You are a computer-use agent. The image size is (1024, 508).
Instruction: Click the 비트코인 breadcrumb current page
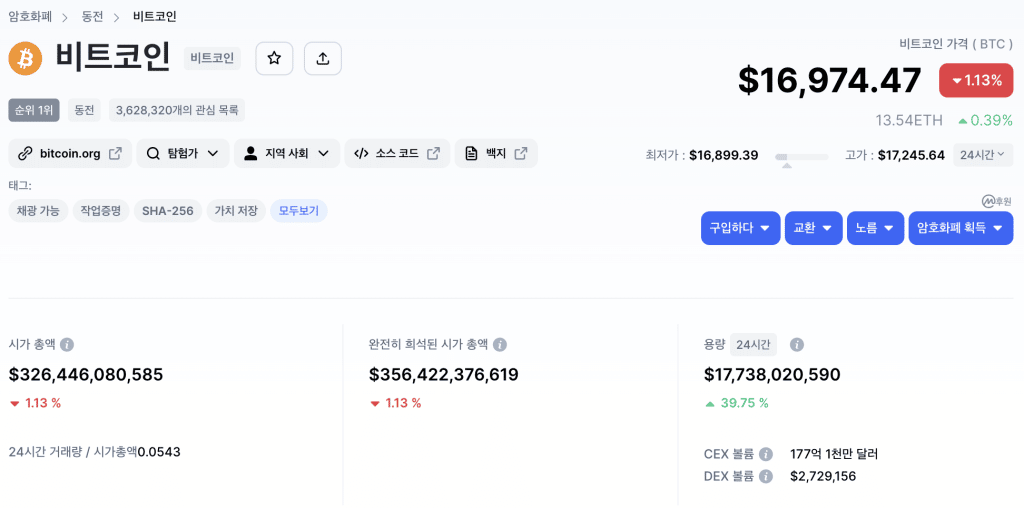pos(155,16)
